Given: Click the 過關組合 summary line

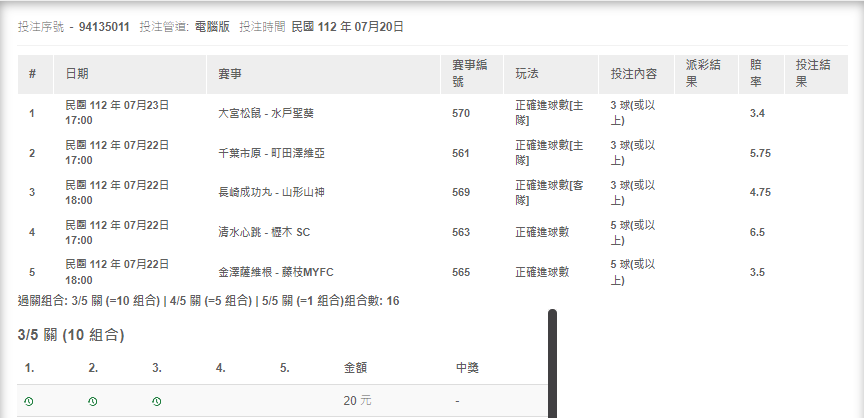Looking at the screenshot, I should 209,301.
